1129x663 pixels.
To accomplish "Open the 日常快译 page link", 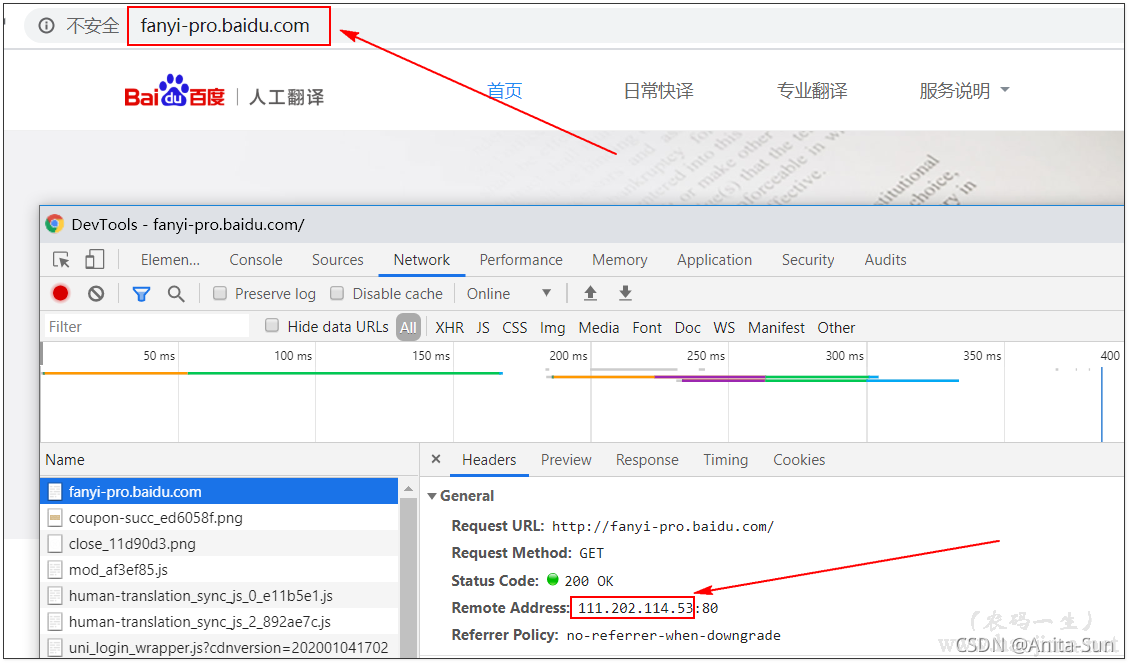I will pyautogui.click(x=658, y=91).
